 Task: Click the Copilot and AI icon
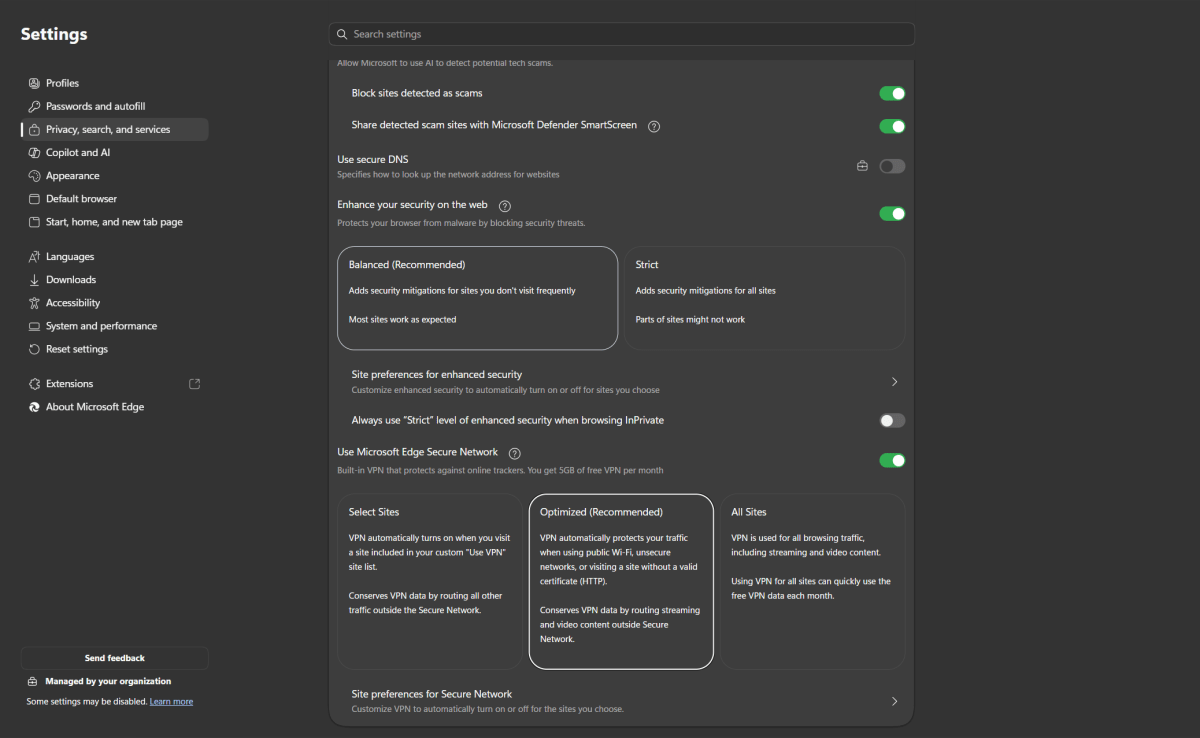(x=34, y=153)
